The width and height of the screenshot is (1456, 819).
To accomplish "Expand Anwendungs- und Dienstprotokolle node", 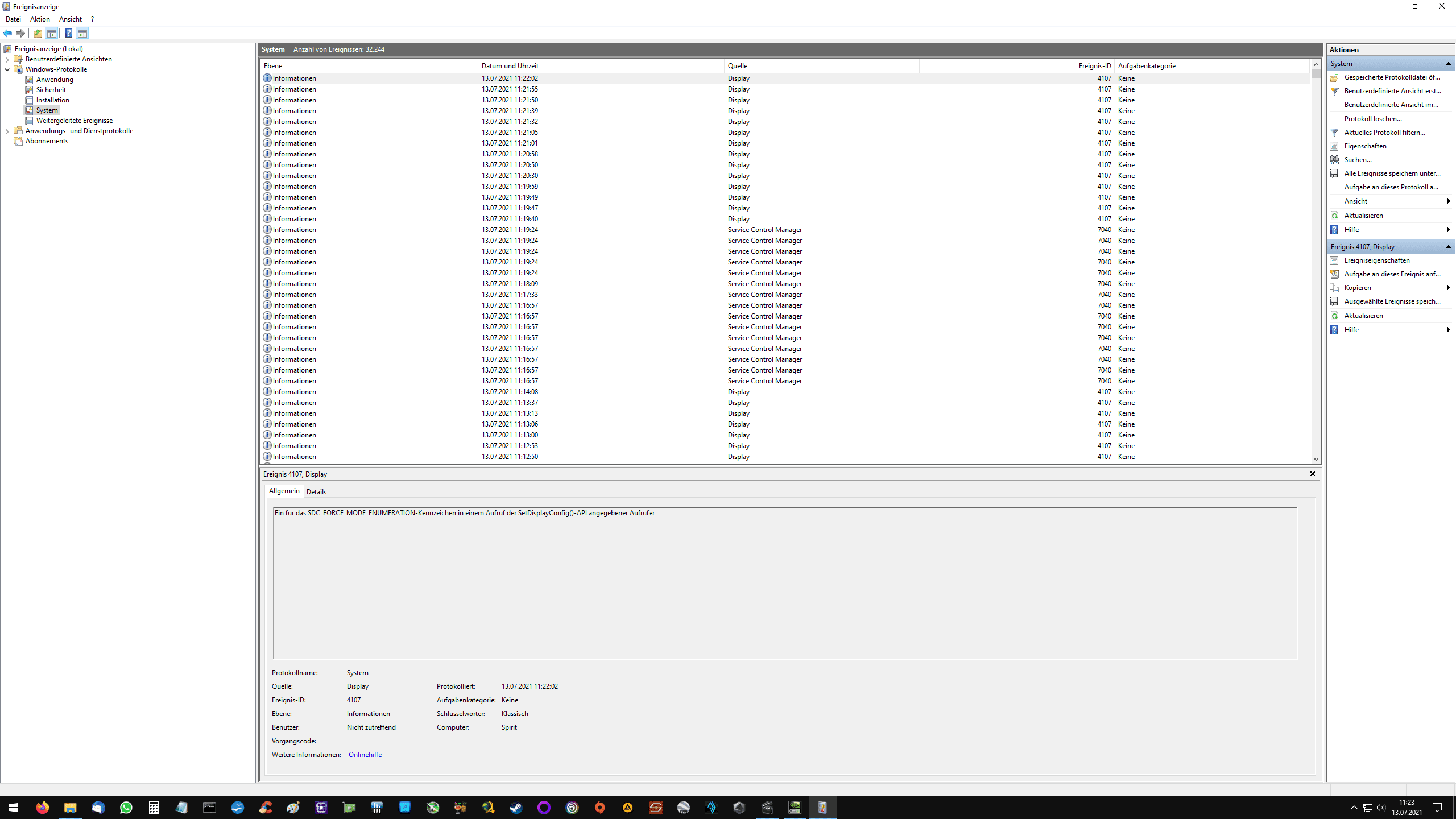I will (x=7, y=131).
